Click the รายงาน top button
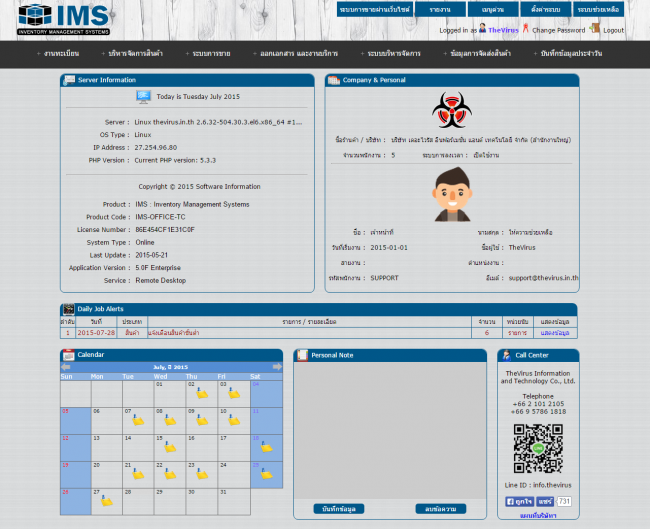Screen dimensions: 650x529 pyautogui.click(x=440, y=9)
